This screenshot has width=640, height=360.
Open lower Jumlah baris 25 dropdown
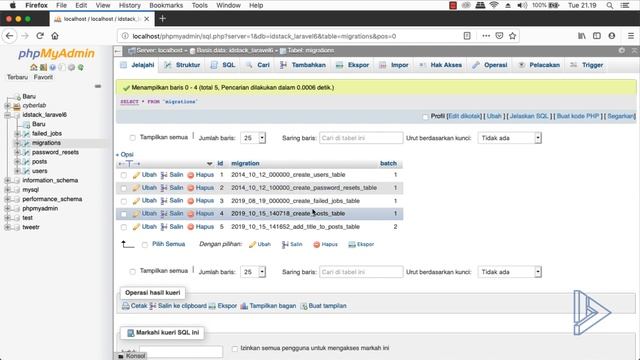coord(253,272)
